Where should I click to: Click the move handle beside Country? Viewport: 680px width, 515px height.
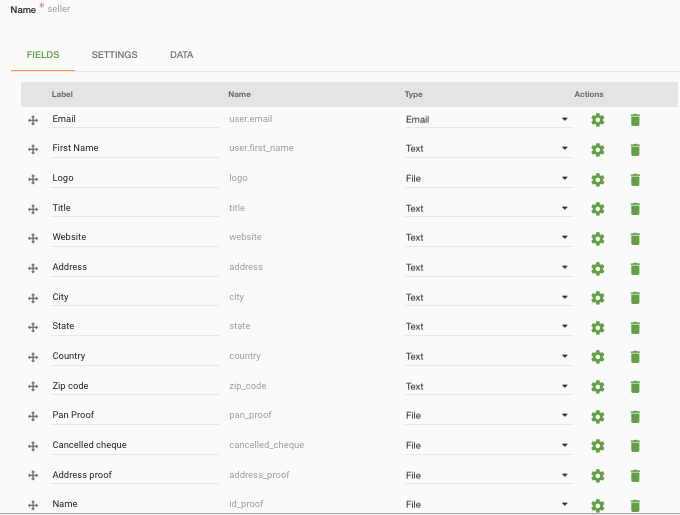(x=33, y=357)
